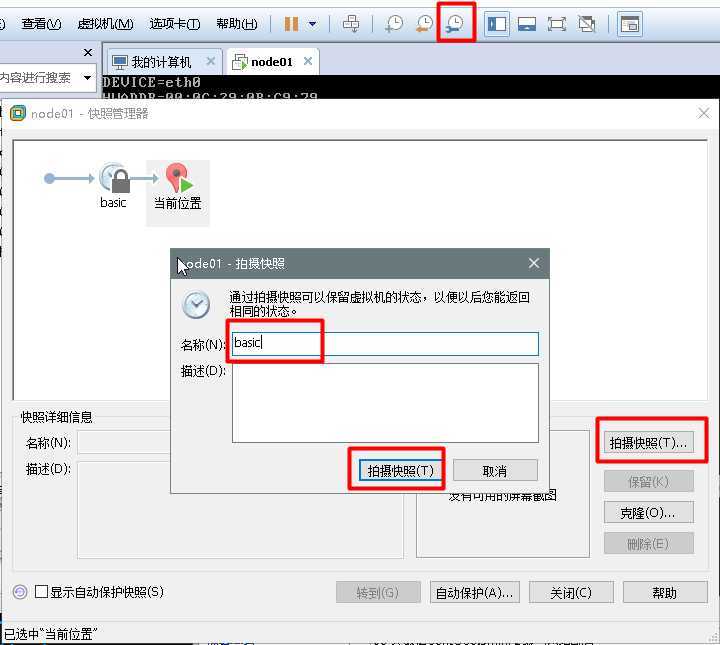720x645 pixels.
Task: Enter full screen mode via toolbar icon
Action: pyautogui.click(x=557, y=23)
